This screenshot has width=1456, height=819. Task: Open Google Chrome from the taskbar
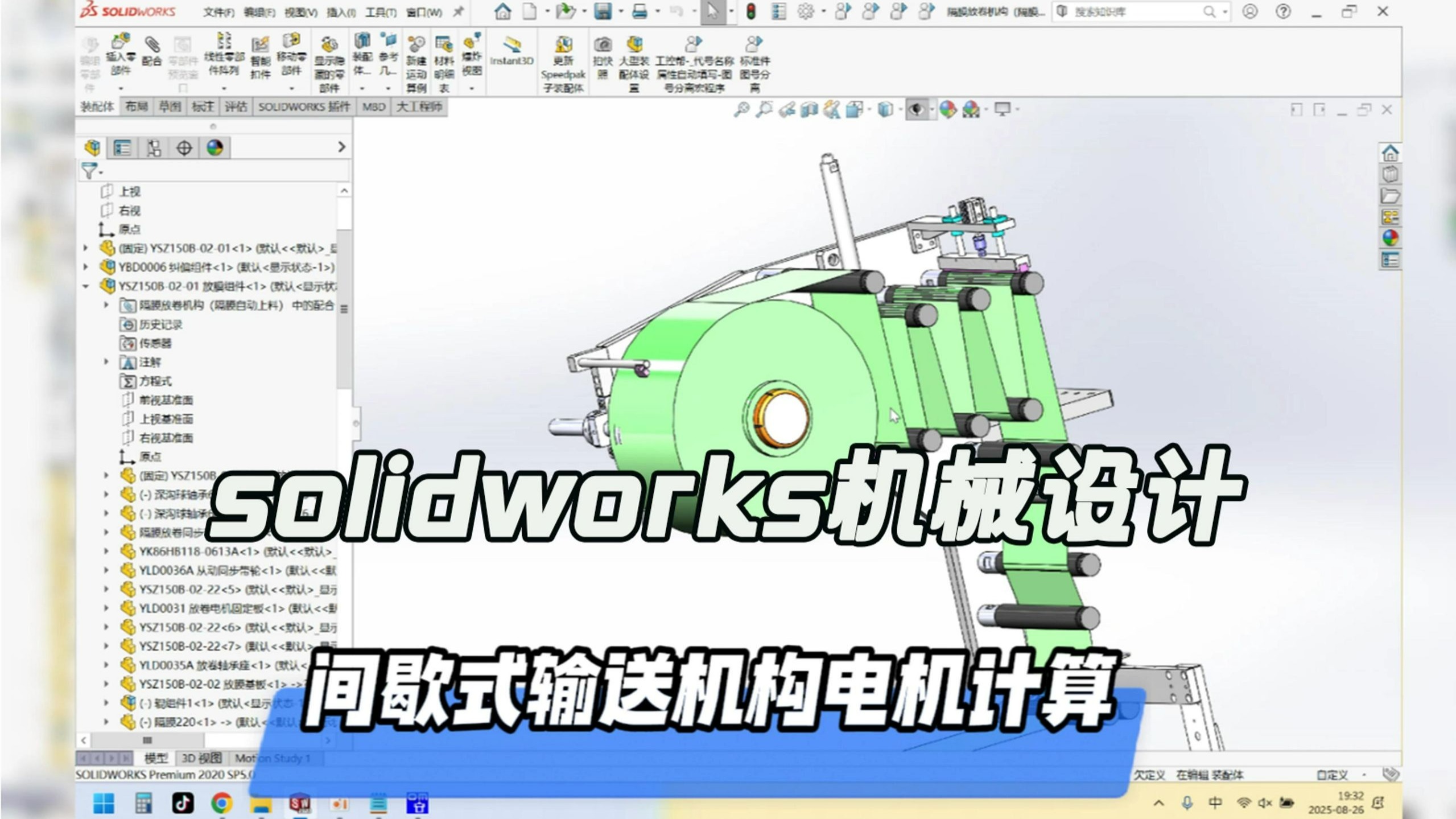[x=221, y=803]
